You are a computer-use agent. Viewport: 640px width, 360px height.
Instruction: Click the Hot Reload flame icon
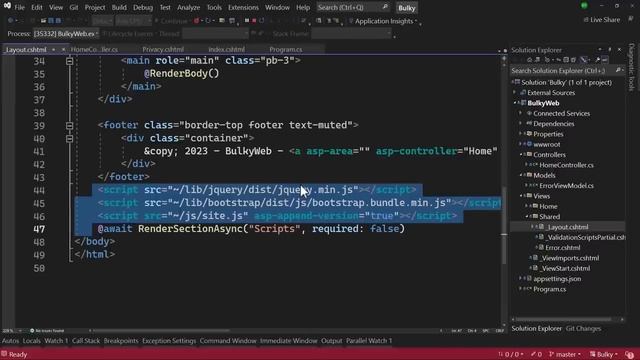pyautogui.click(x=196, y=20)
